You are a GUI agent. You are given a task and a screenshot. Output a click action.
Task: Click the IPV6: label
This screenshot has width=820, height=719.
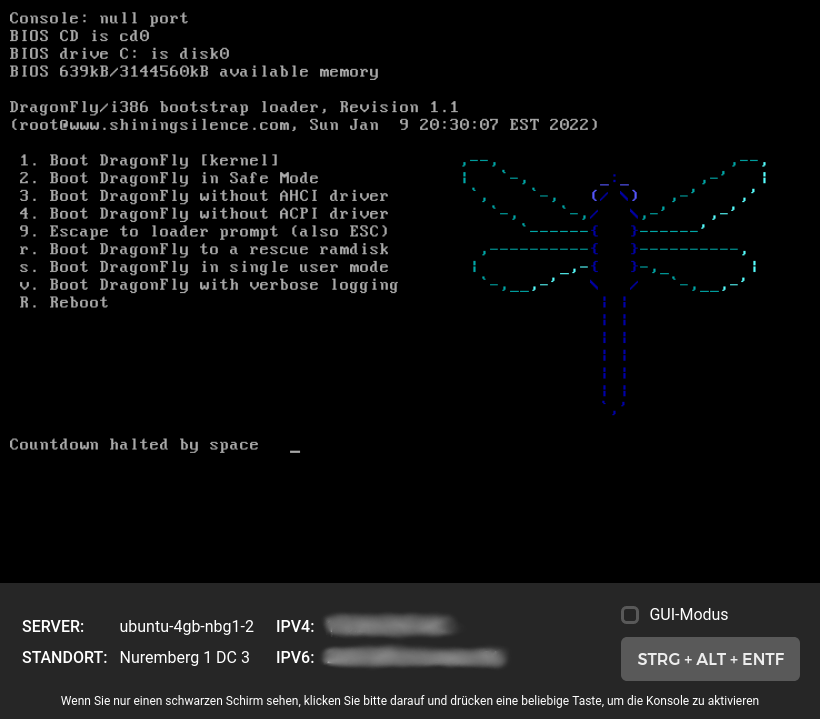click(295, 657)
